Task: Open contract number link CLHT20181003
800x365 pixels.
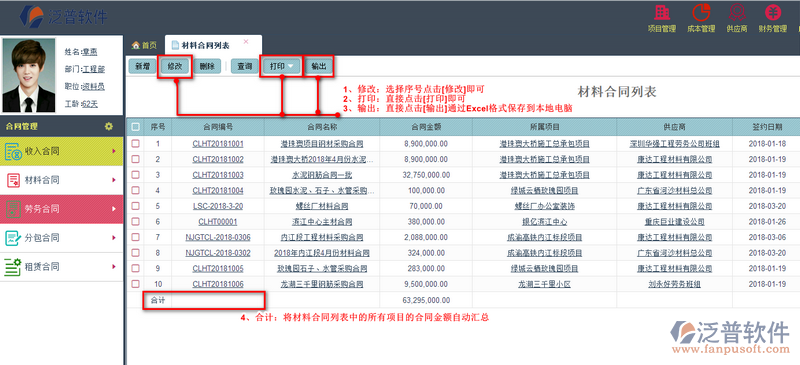Action: click(x=218, y=175)
